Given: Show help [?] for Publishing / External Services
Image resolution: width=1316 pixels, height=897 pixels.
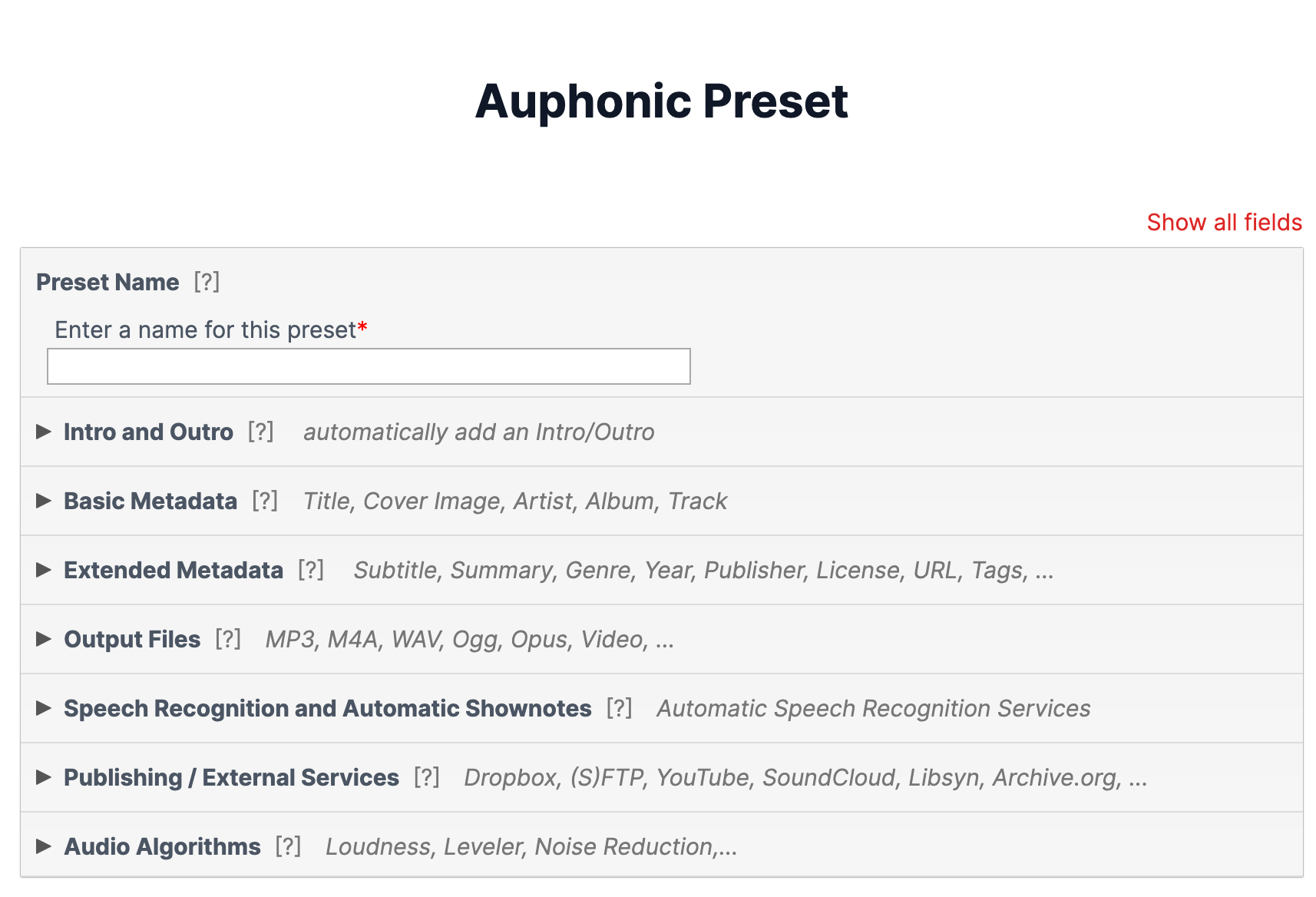Looking at the screenshot, I should click(427, 777).
